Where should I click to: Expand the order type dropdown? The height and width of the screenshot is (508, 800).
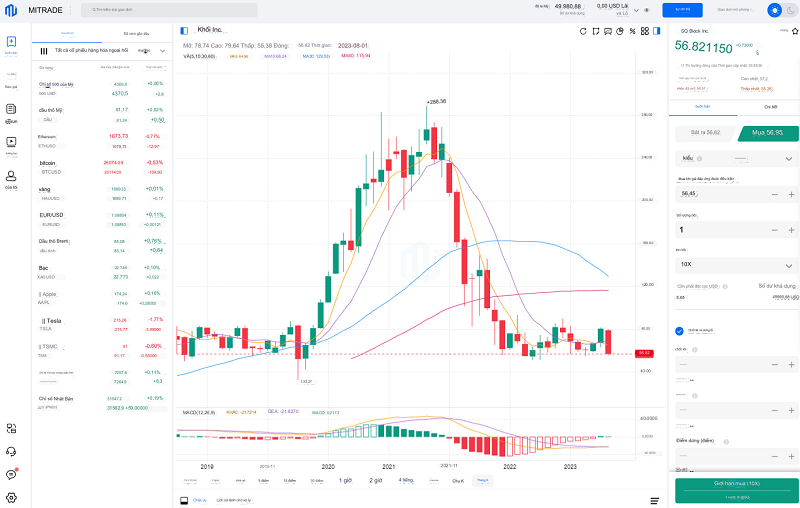tap(788, 158)
